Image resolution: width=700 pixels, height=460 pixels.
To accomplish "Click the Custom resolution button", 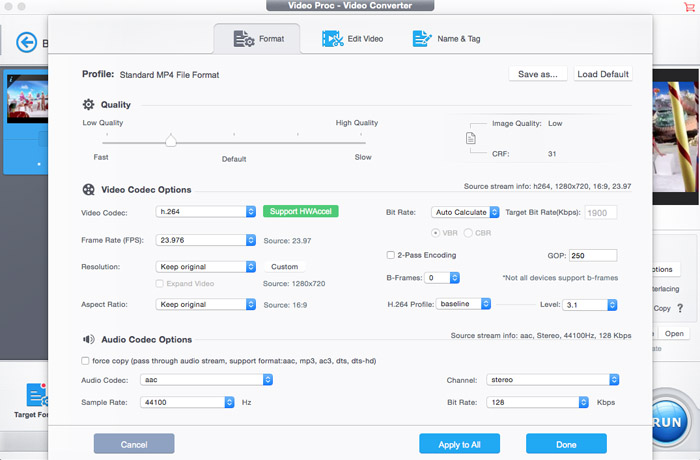I will tap(284, 267).
